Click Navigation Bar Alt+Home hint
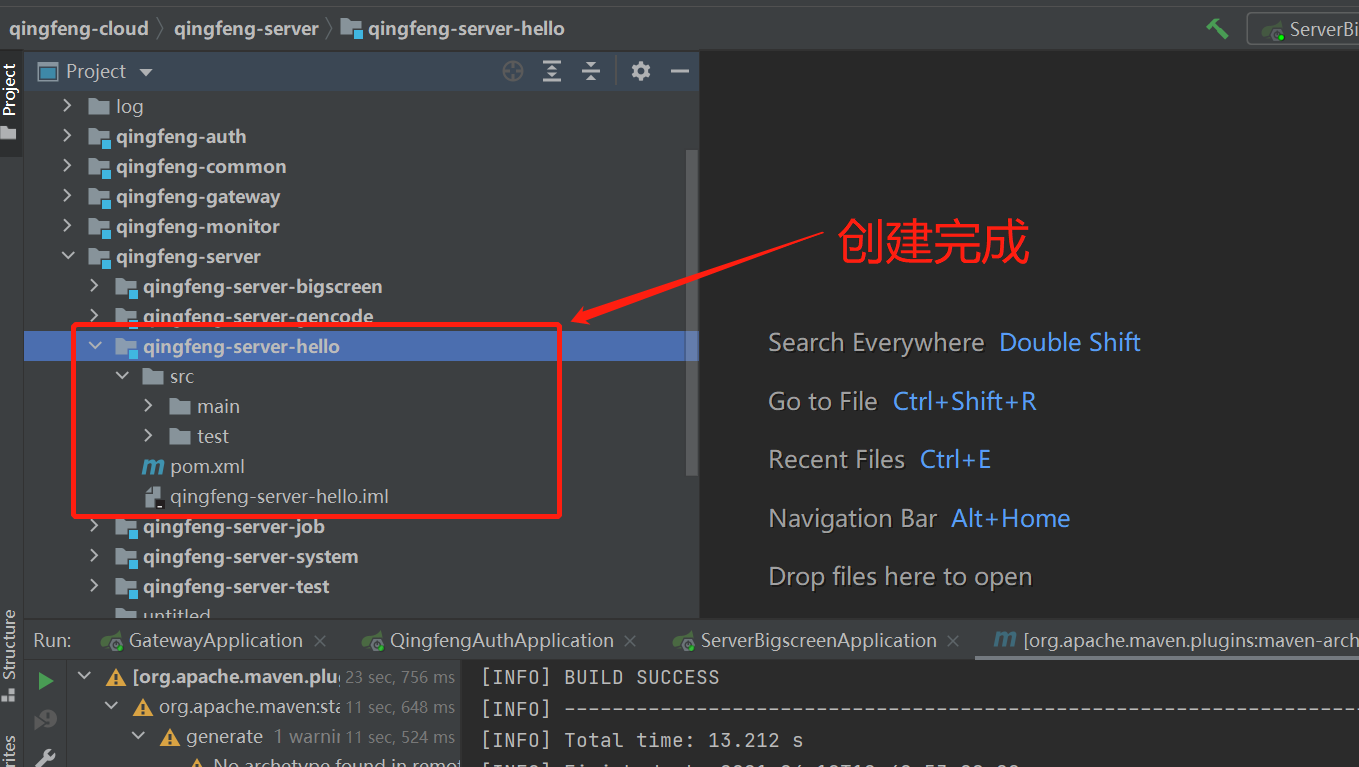The width and height of the screenshot is (1359, 767). 919,518
